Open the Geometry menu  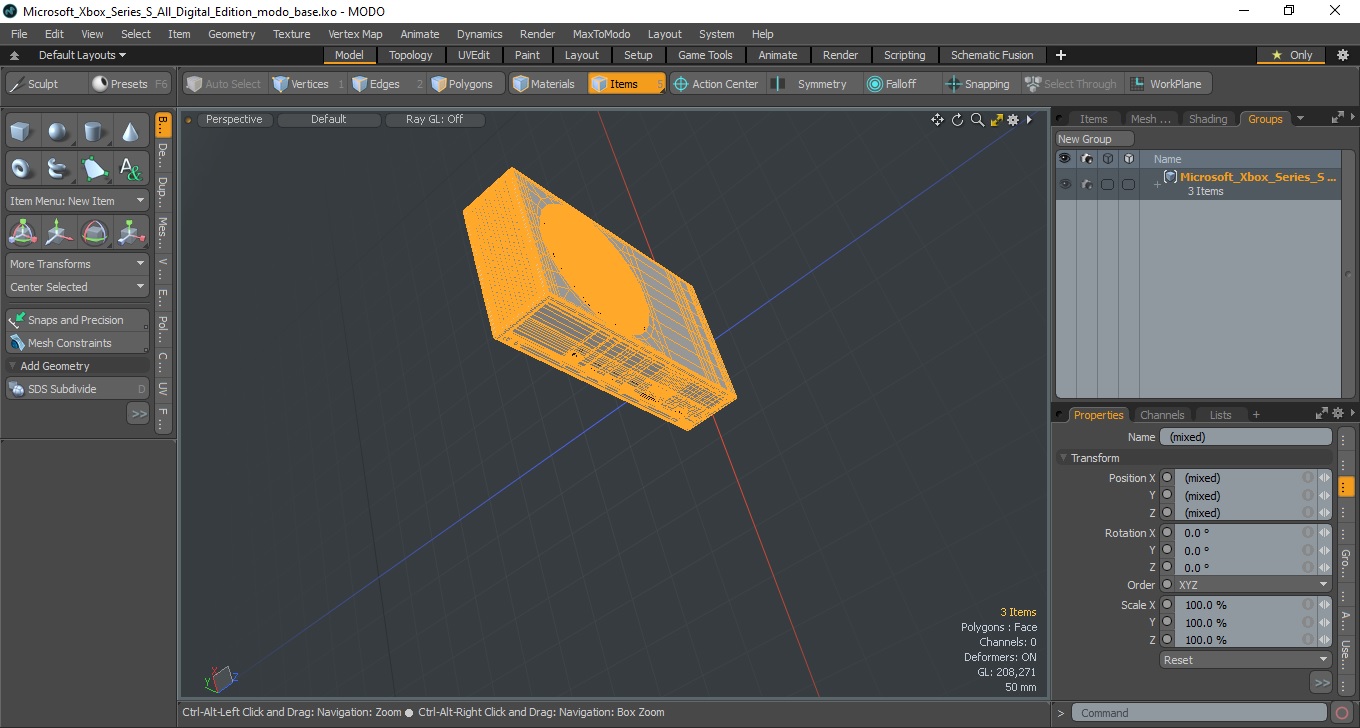pyautogui.click(x=231, y=34)
